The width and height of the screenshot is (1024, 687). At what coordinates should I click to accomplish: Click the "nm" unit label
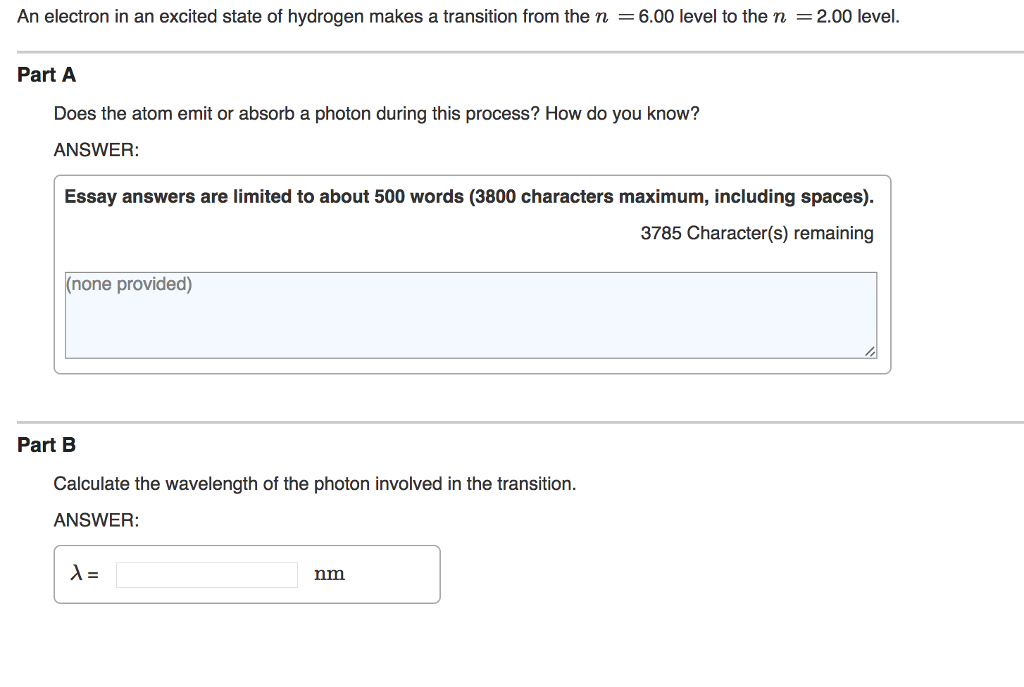tap(329, 574)
